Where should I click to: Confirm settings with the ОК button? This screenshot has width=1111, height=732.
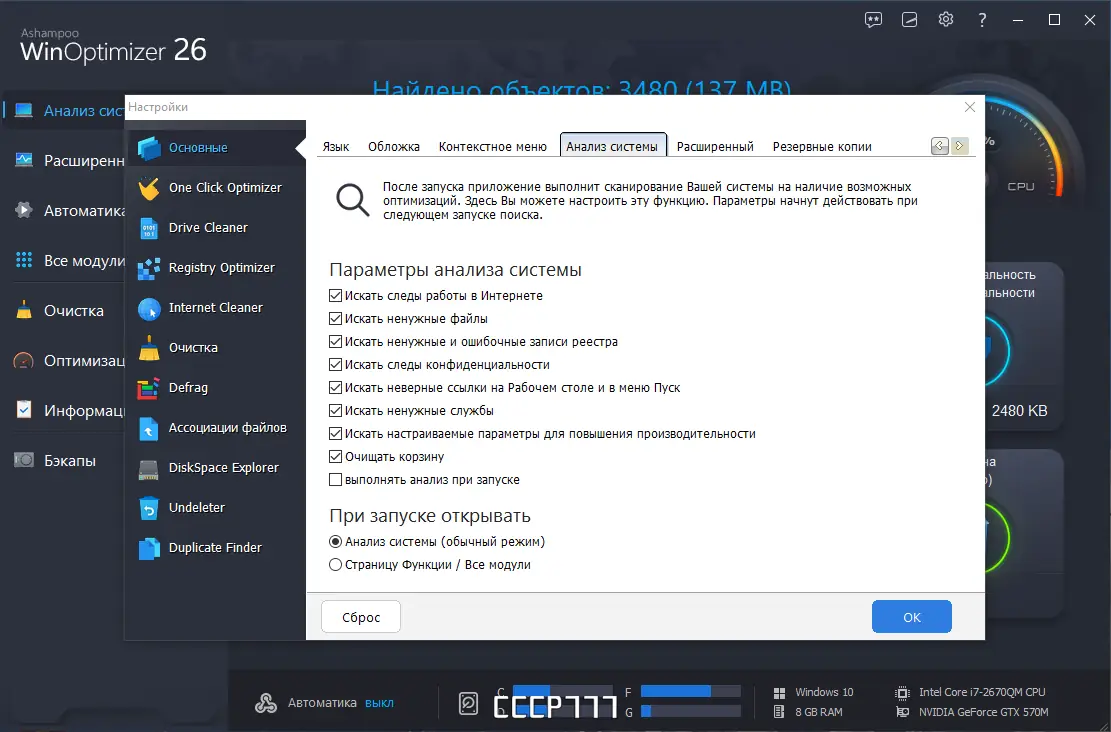[911, 617]
